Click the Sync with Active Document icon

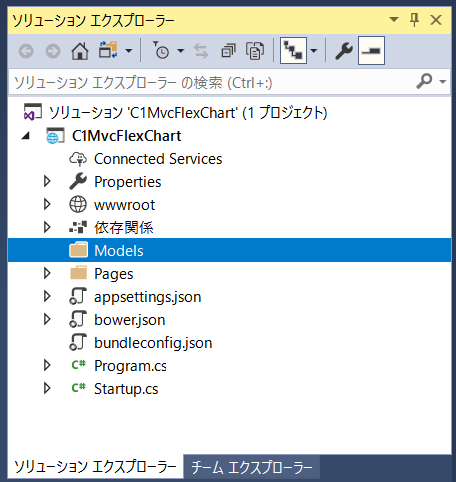point(201,51)
